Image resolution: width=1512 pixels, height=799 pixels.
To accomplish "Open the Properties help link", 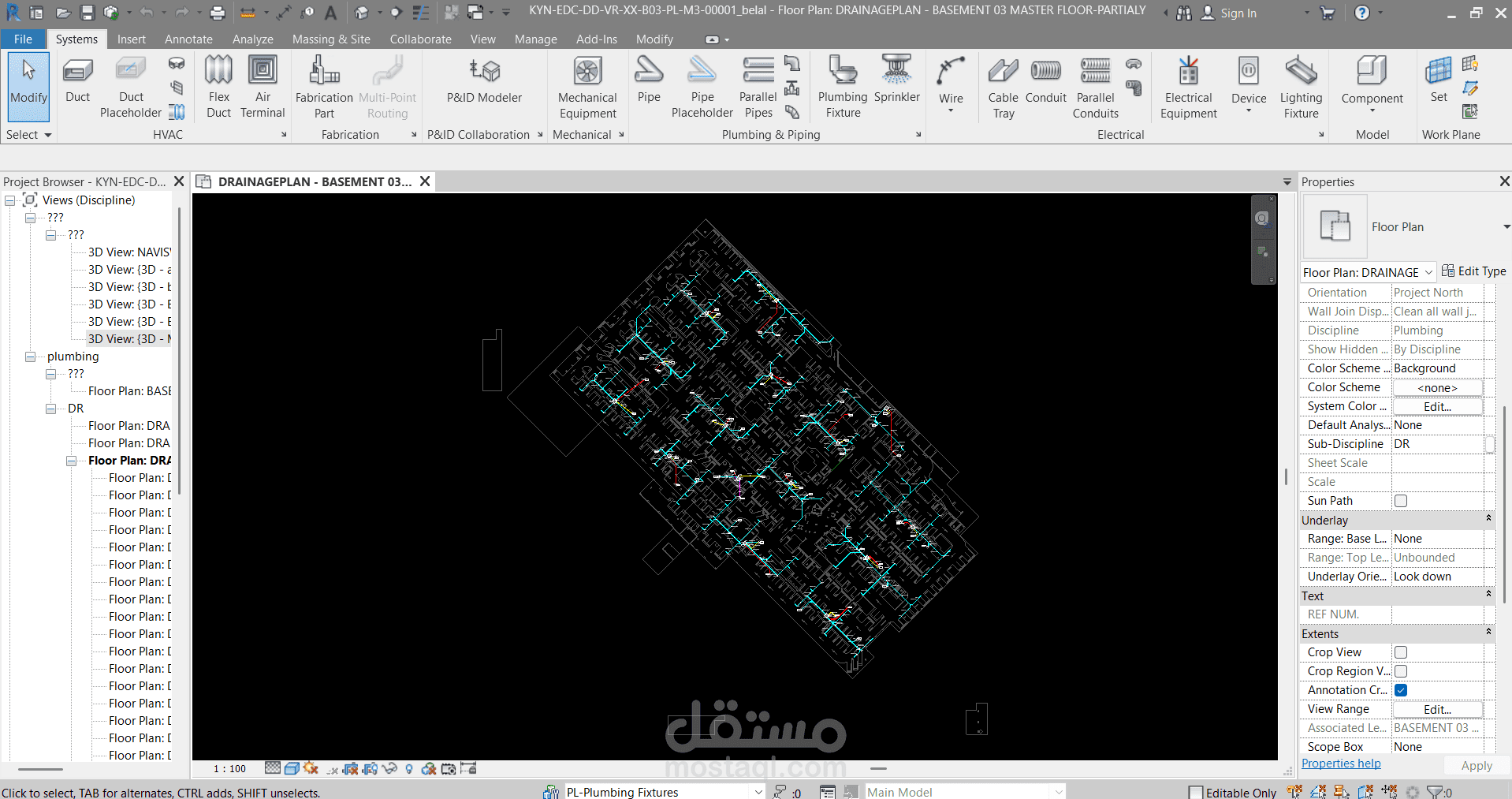I will (1341, 764).
